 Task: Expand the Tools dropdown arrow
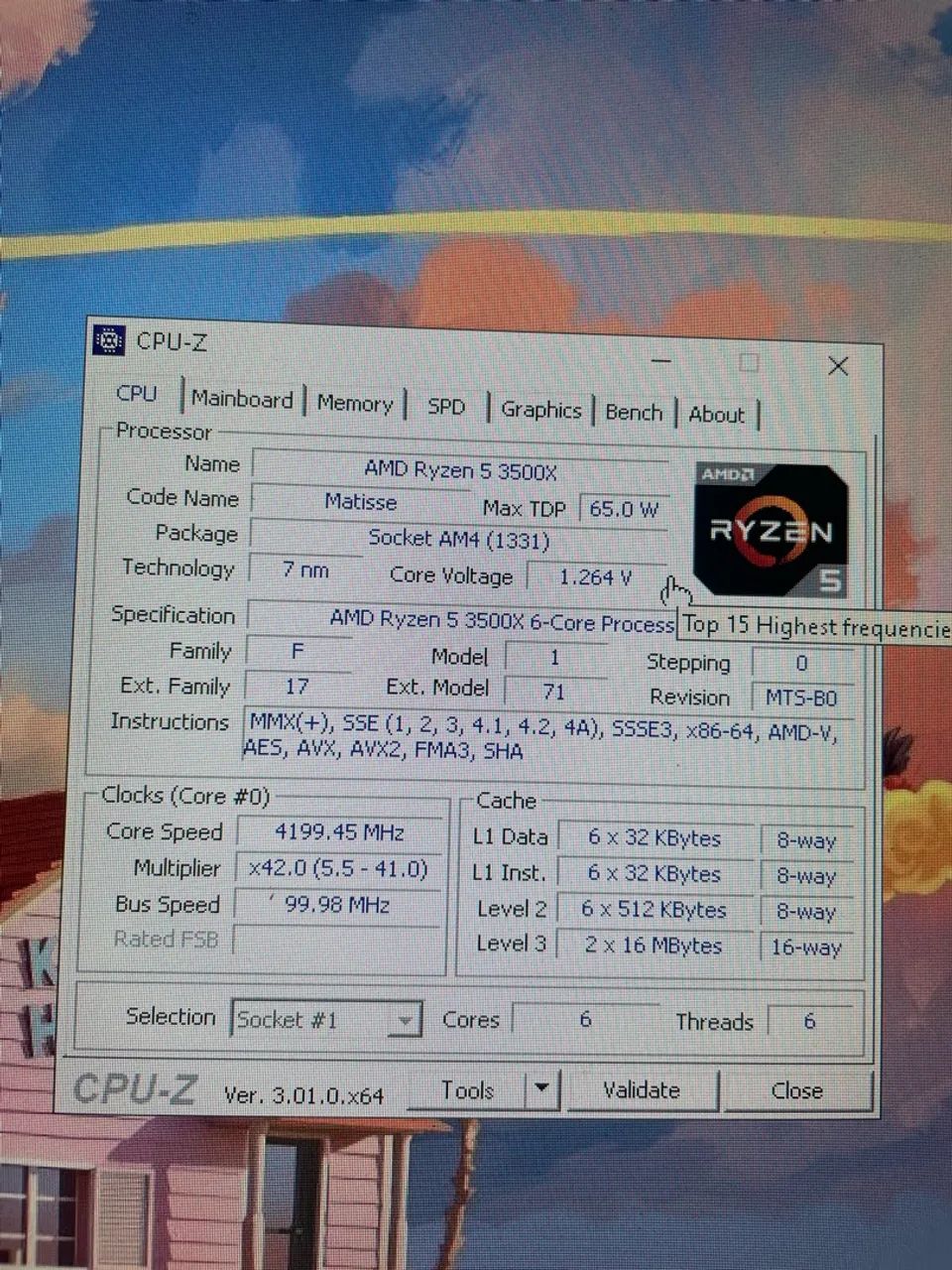click(x=540, y=1088)
